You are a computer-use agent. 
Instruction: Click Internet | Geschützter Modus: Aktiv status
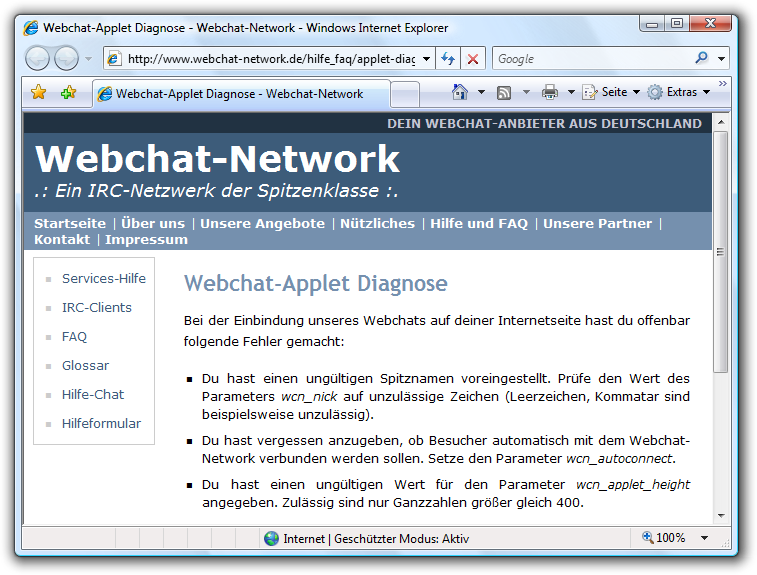pyautogui.click(x=376, y=539)
